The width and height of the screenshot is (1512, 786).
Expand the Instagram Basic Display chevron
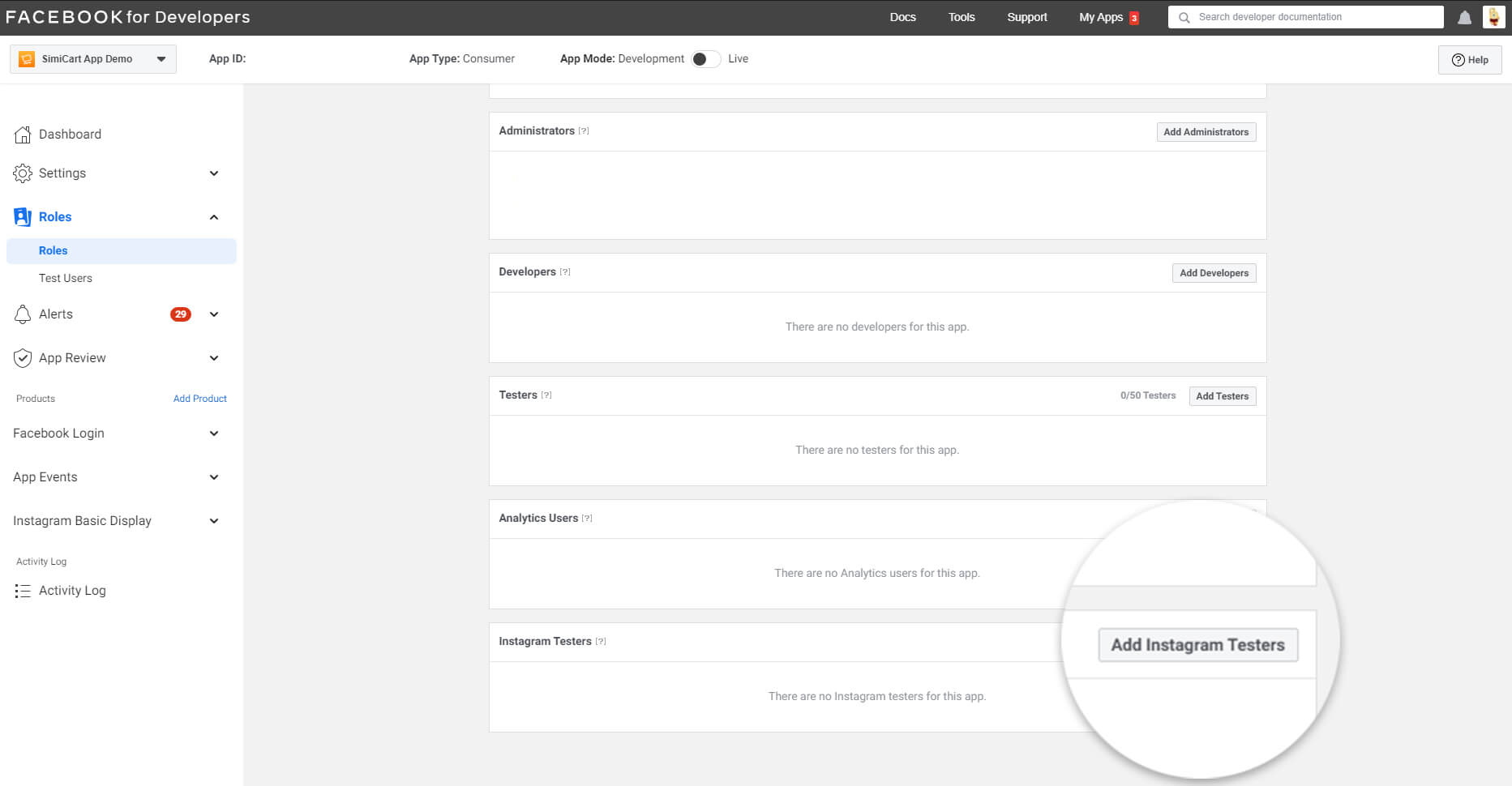[x=214, y=521]
